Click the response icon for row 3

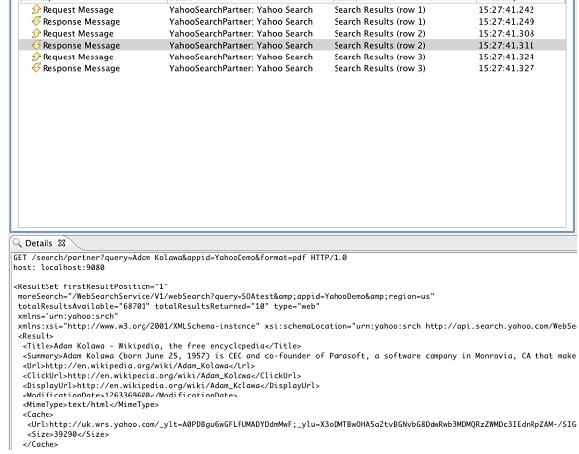36,68
